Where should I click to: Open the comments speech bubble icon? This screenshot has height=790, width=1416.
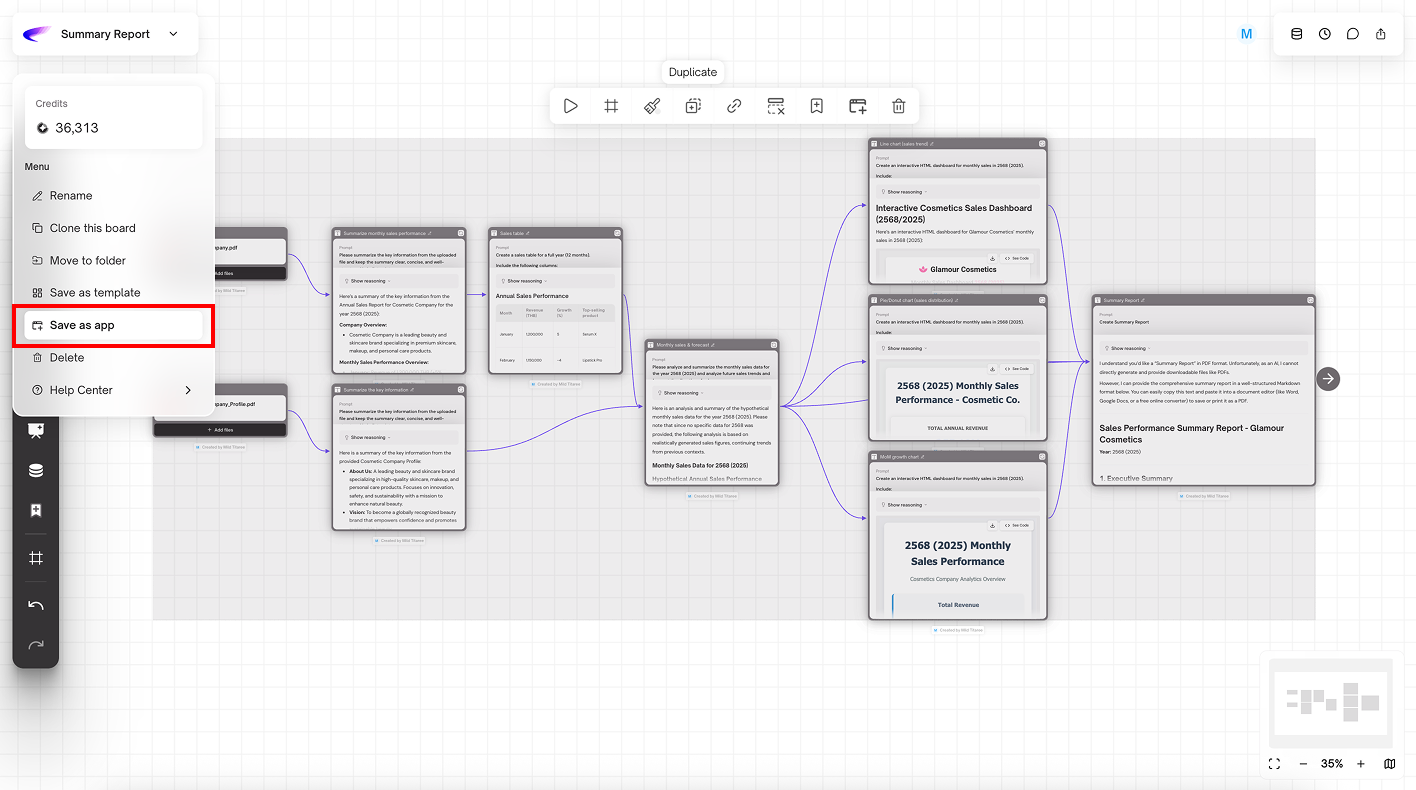[x=1353, y=34]
